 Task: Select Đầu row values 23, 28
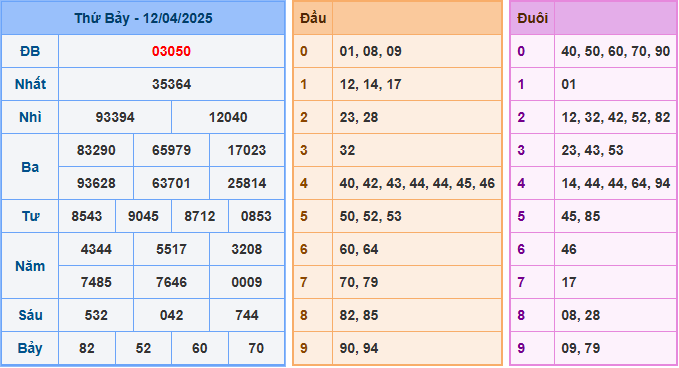359,117
